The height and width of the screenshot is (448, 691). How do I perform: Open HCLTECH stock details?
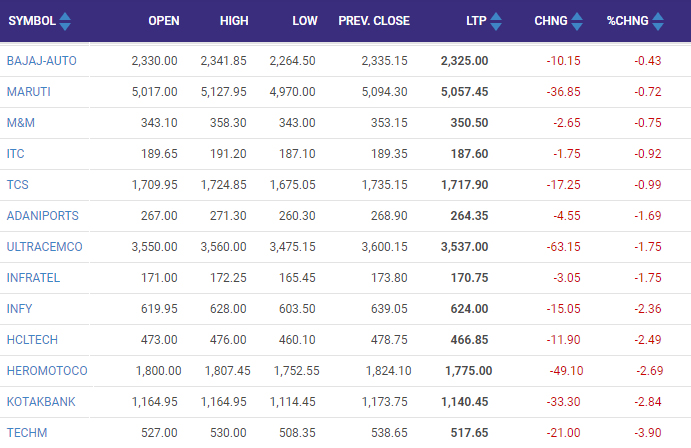[34, 340]
